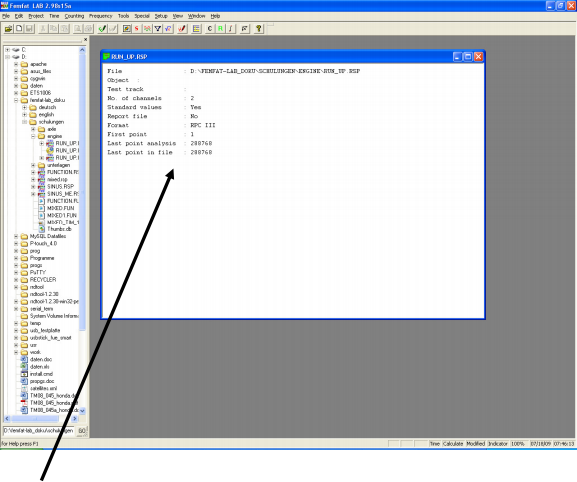Screen dimensions: 577x482
Task: Open the Setup menu
Action: tap(161, 16)
